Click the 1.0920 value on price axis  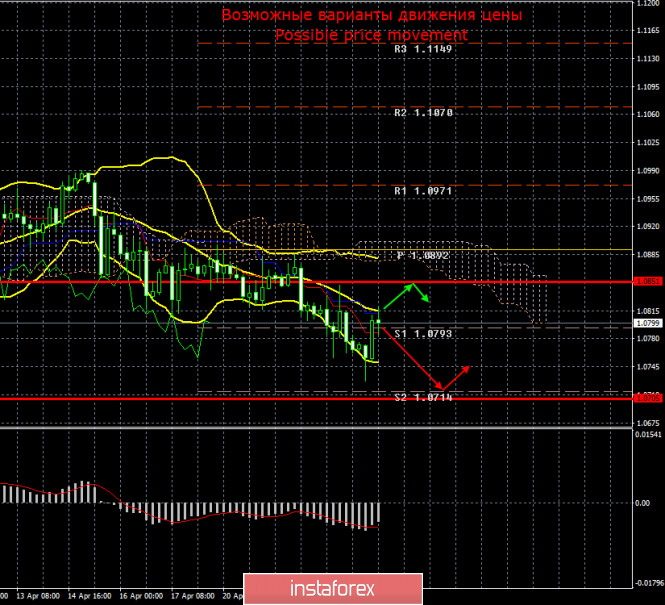[648, 227]
